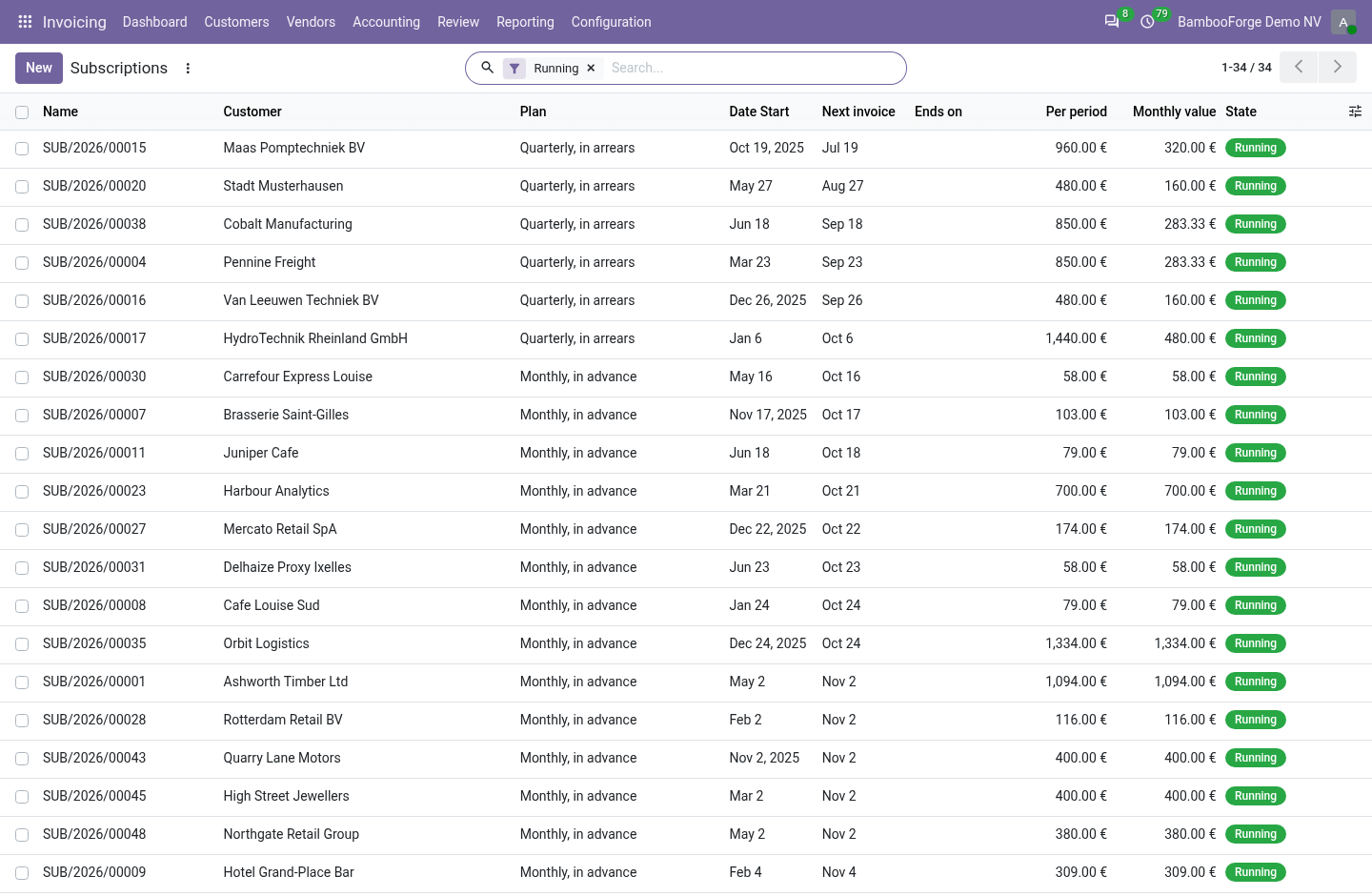
Task: Open the Subscriptions actions kebab menu
Action: [188, 68]
